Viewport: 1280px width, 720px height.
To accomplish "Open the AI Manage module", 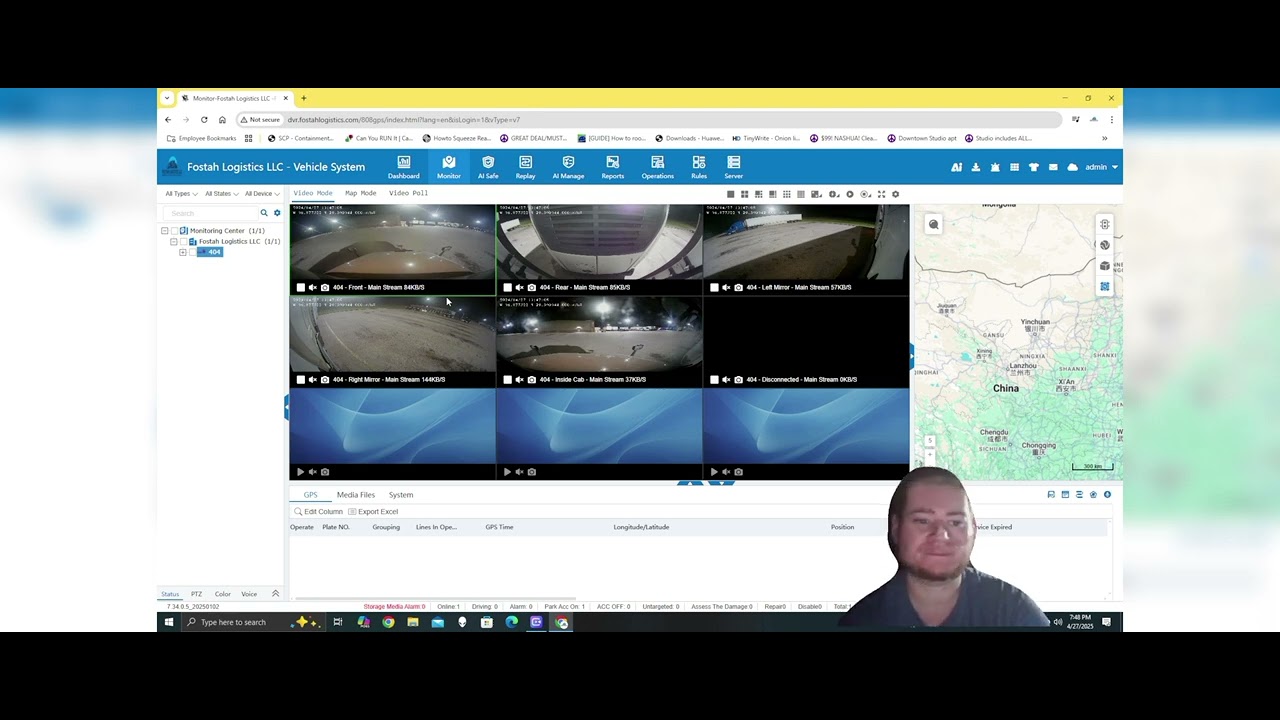I will point(568,167).
